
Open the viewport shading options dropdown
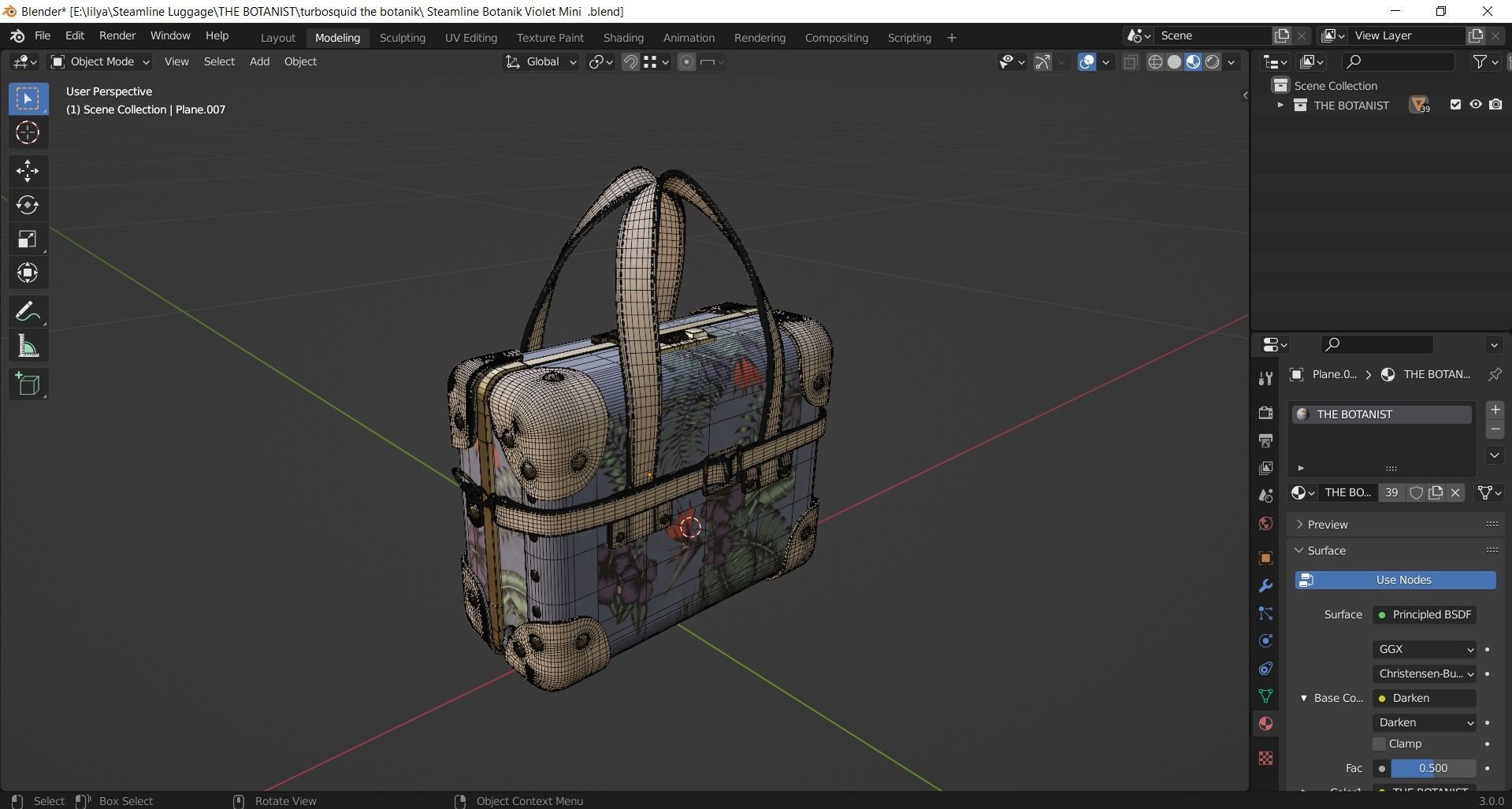pyautogui.click(x=1232, y=61)
